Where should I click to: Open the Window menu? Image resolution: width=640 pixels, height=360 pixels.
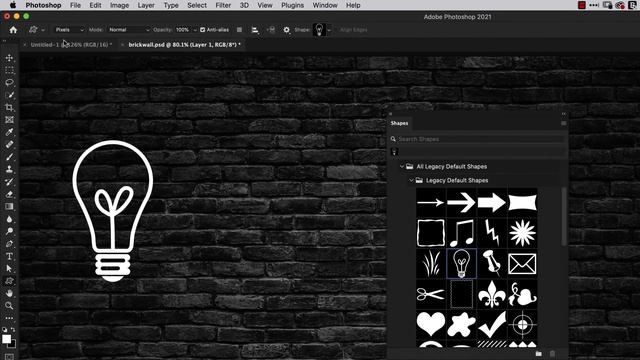coord(325,5)
